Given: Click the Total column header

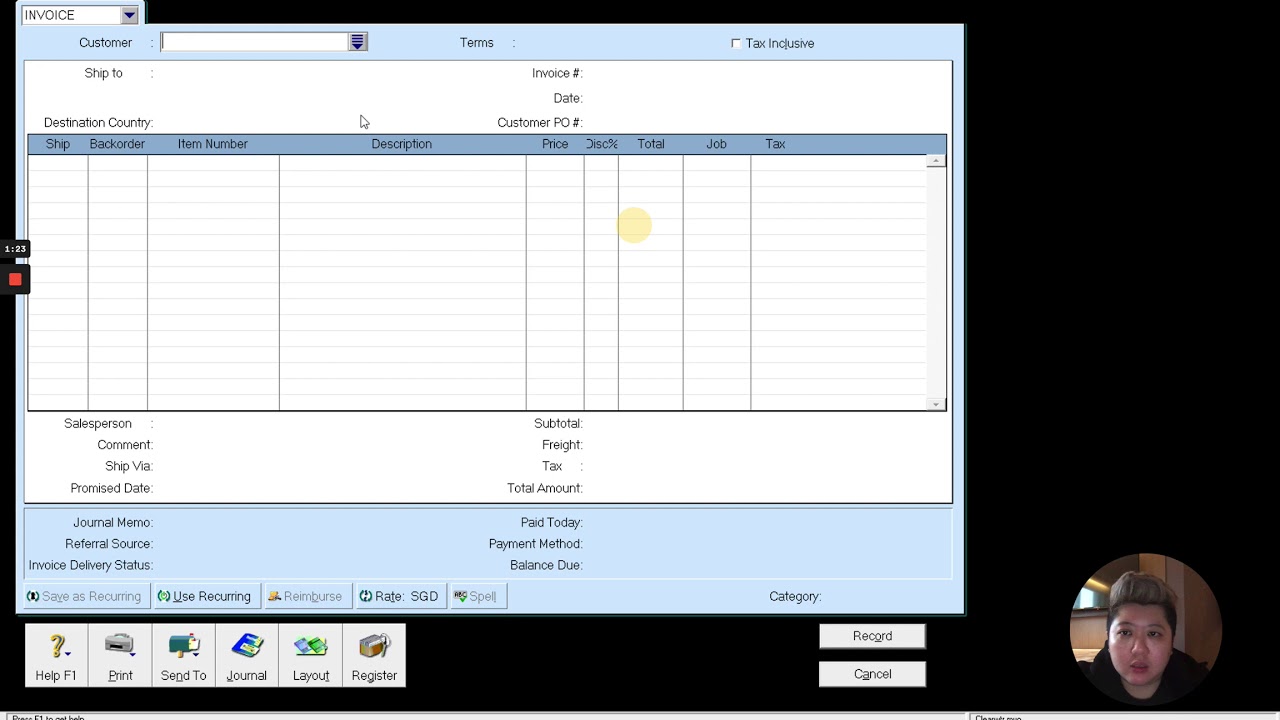Looking at the screenshot, I should click(651, 144).
